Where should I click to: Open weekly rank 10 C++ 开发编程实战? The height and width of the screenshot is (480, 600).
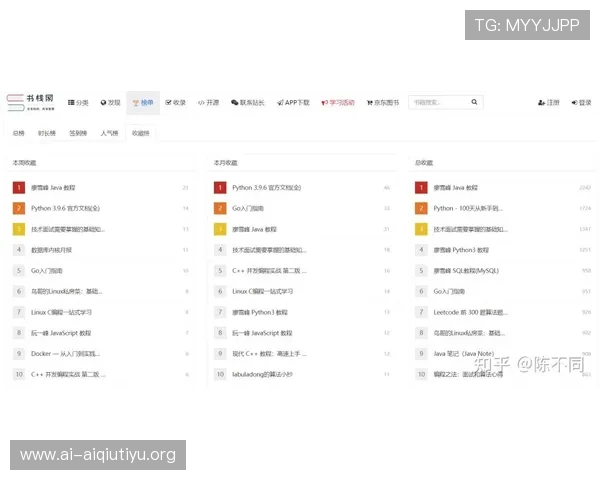[x=68, y=374]
